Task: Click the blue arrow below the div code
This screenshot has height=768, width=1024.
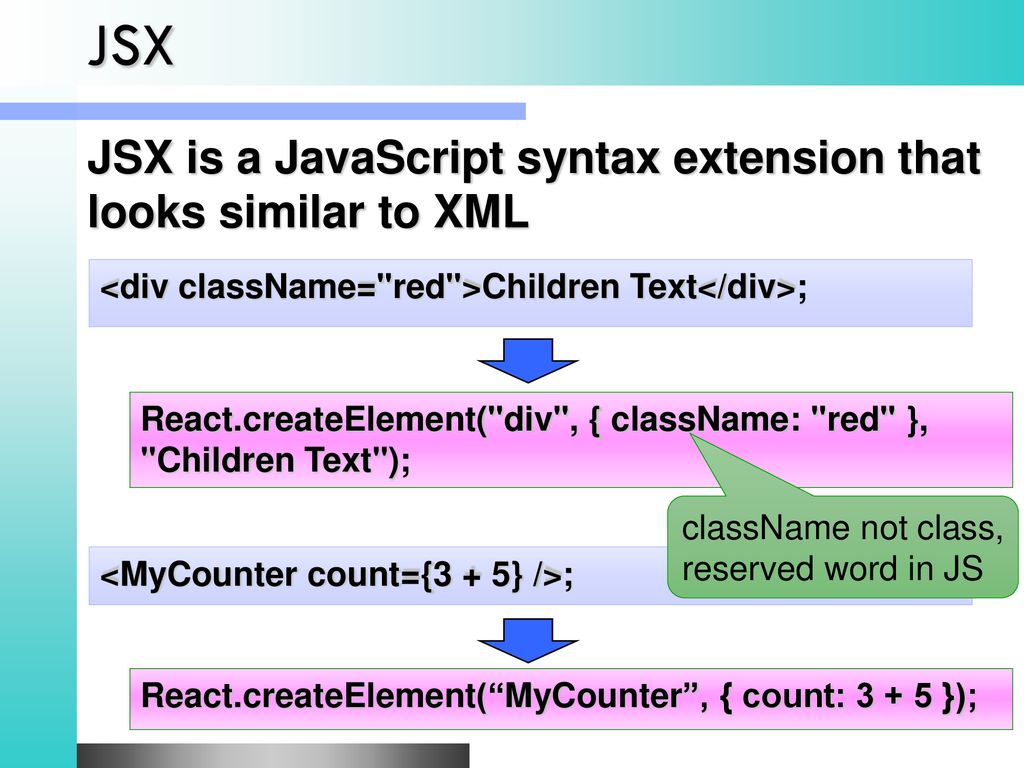Action: 528,360
